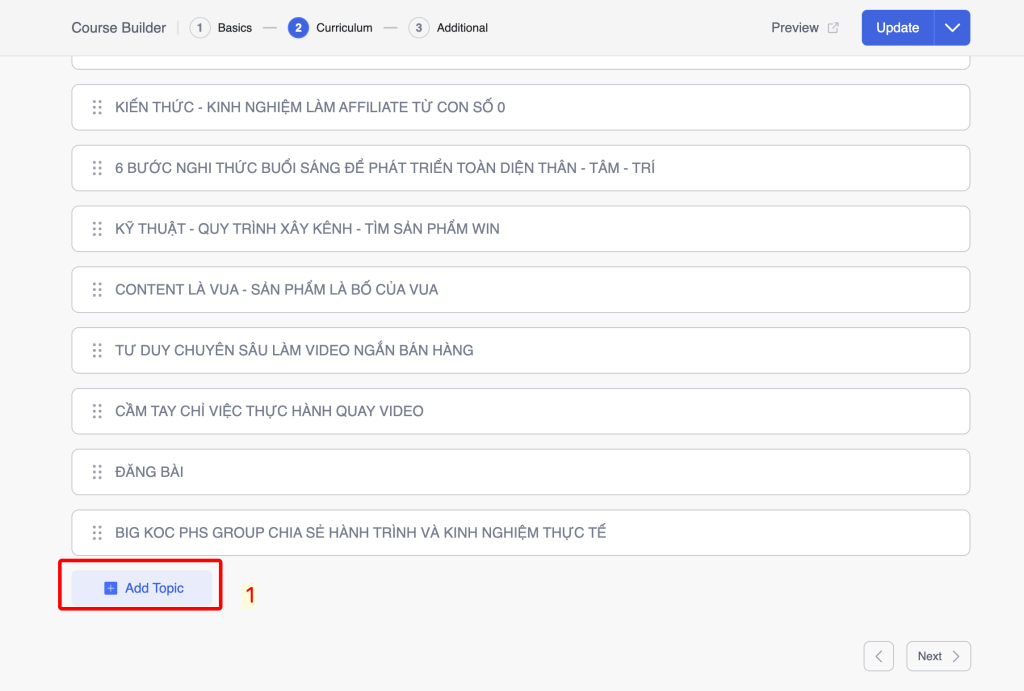The image size is (1024, 691).
Task: Click drag handle for KIẾN THỨC topic
Action: coord(97,107)
